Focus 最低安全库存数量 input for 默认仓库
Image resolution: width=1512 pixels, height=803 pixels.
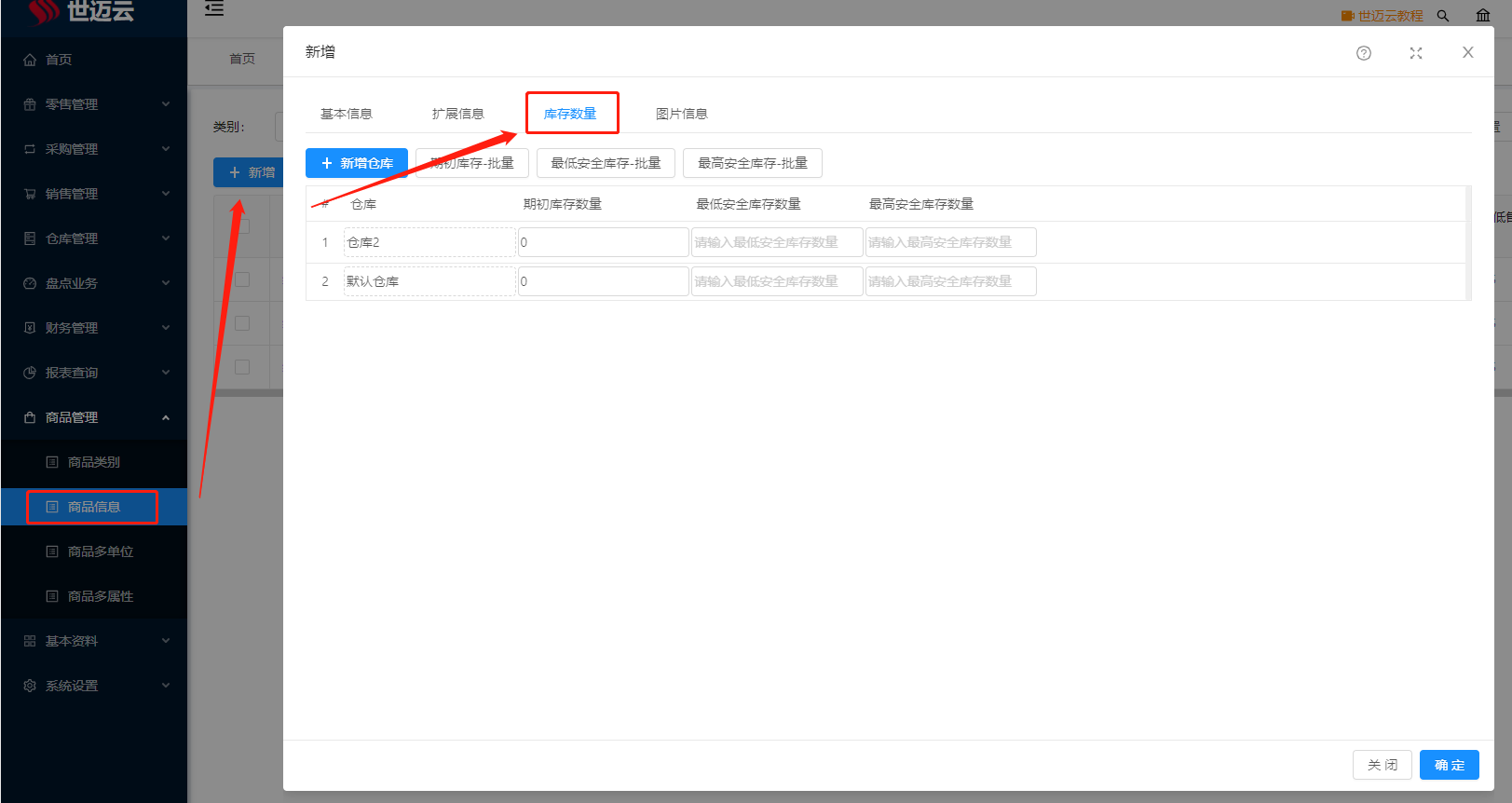pyautogui.click(x=777, y=281)
